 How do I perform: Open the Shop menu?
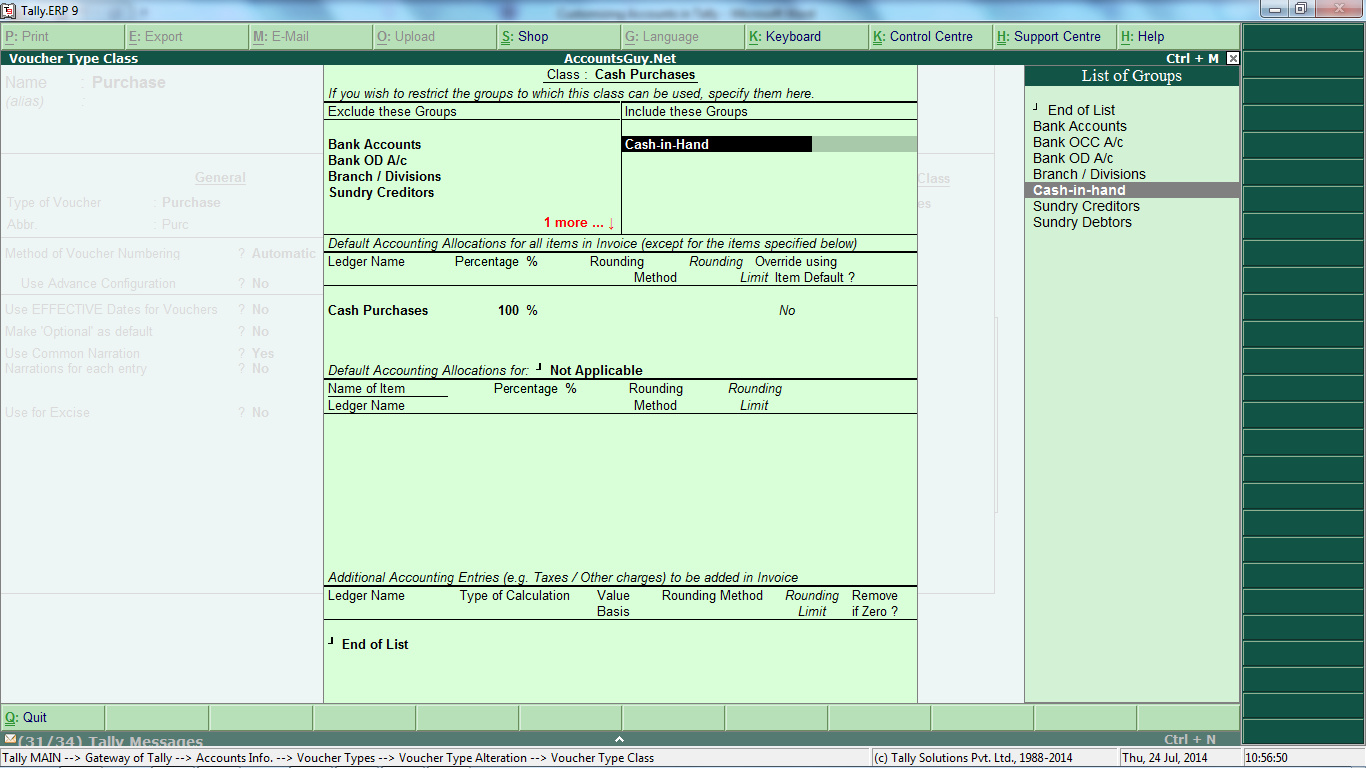coord(558,37)
